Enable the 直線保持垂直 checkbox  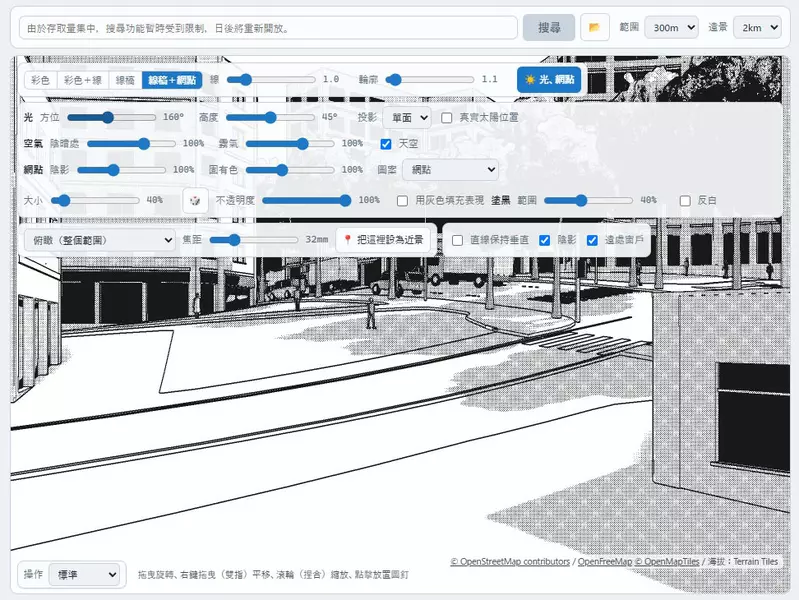pos(458,240)
